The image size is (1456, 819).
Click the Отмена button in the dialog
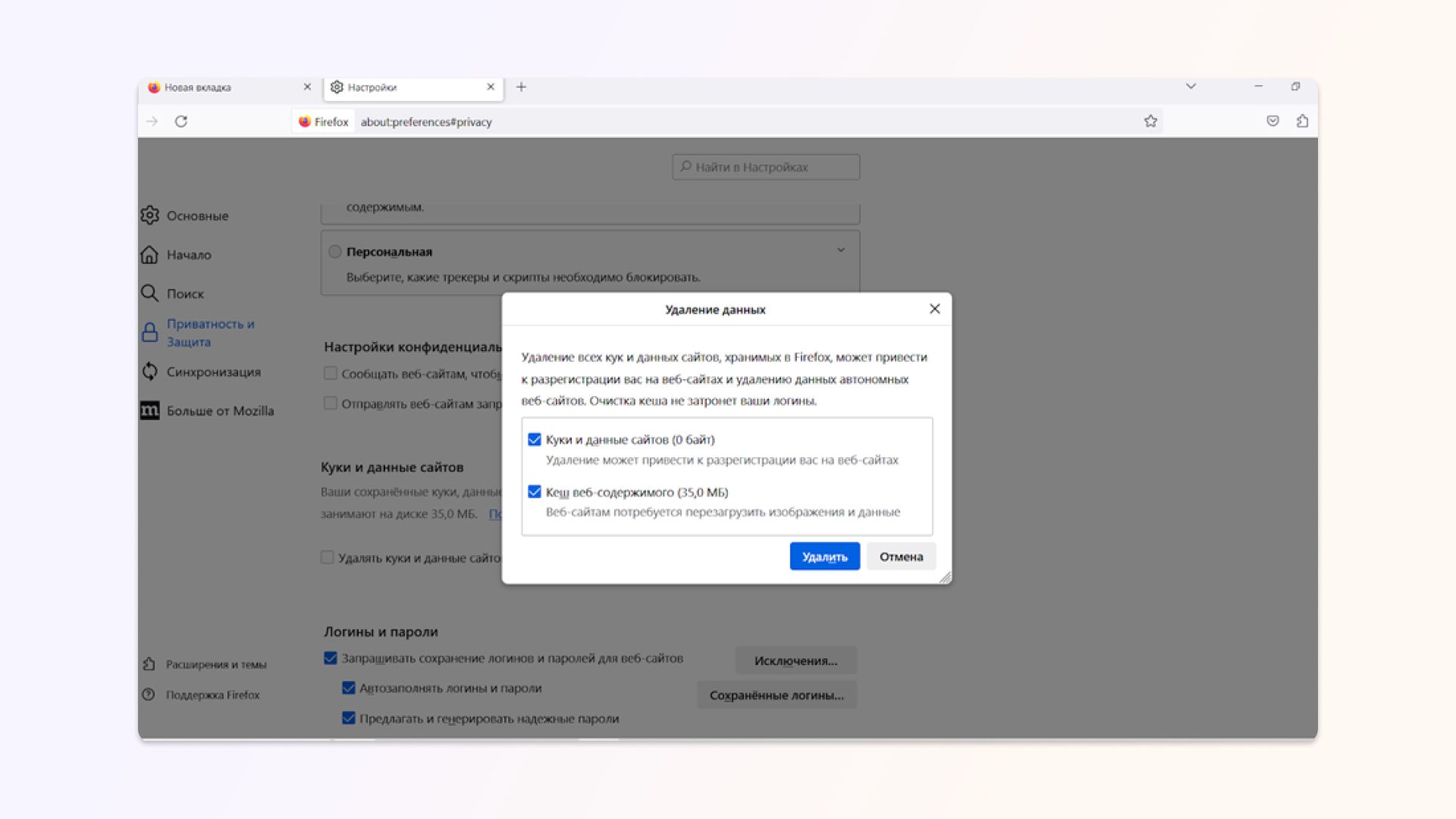tap(901, 557)
